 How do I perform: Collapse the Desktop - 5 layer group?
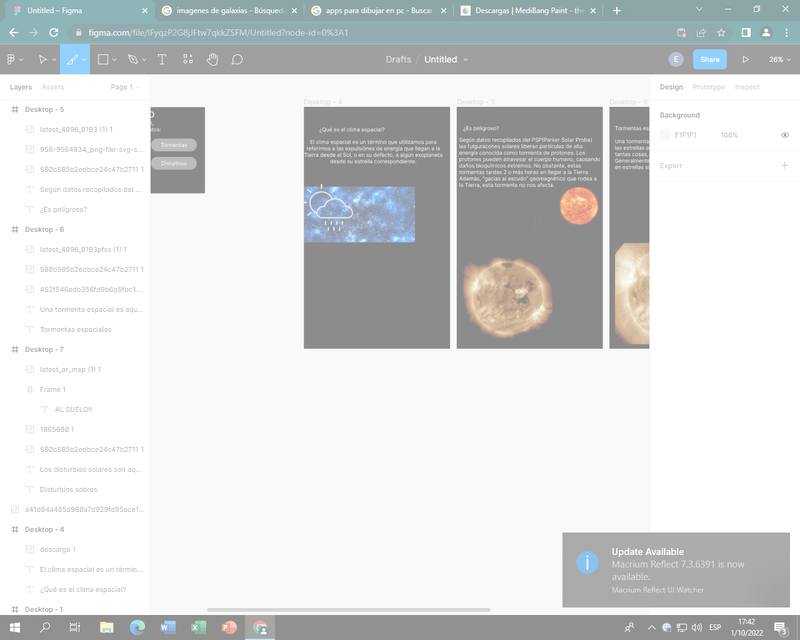coord(8,109)
